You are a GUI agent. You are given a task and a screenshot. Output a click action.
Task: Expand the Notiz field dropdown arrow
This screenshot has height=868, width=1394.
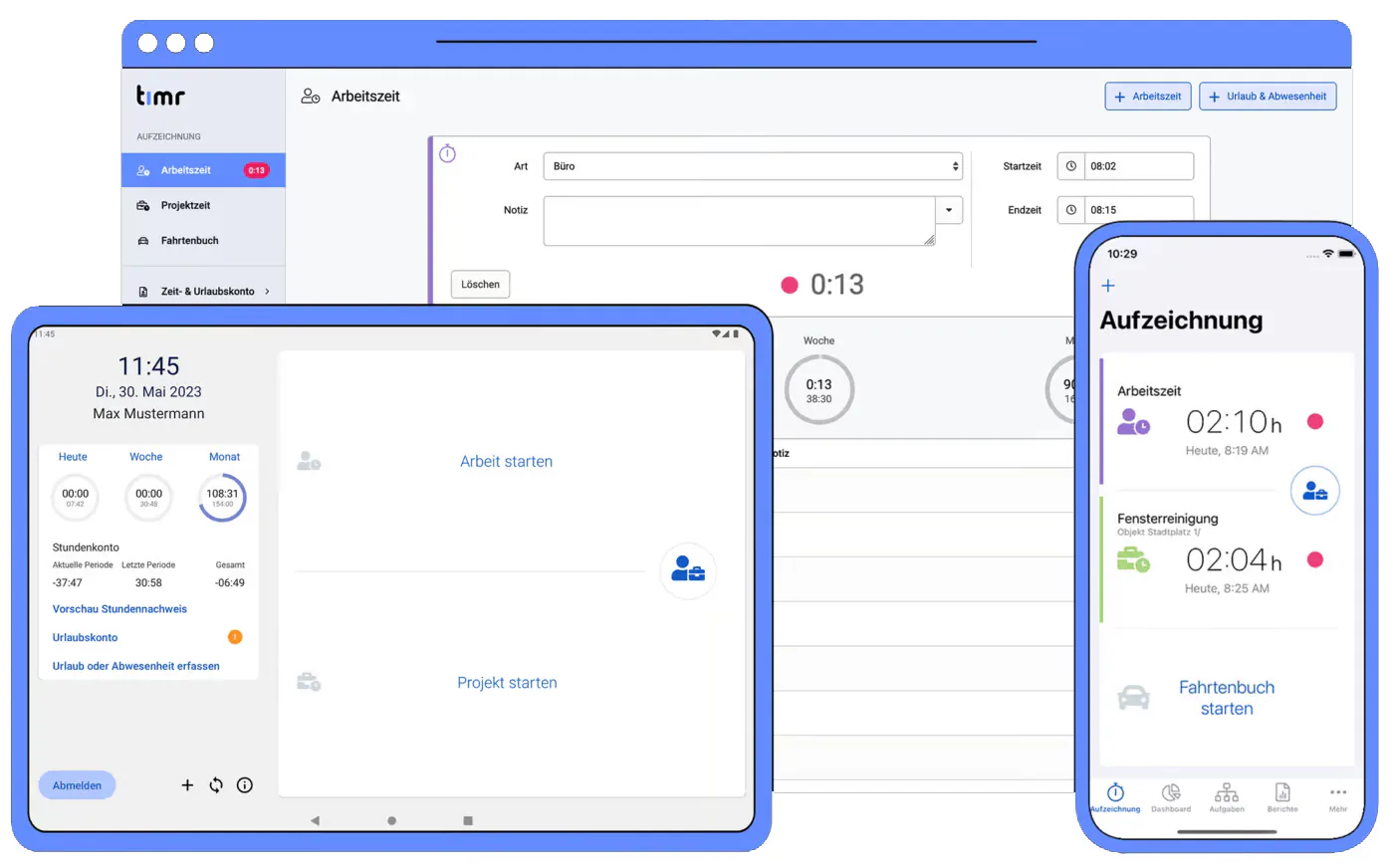949,210
